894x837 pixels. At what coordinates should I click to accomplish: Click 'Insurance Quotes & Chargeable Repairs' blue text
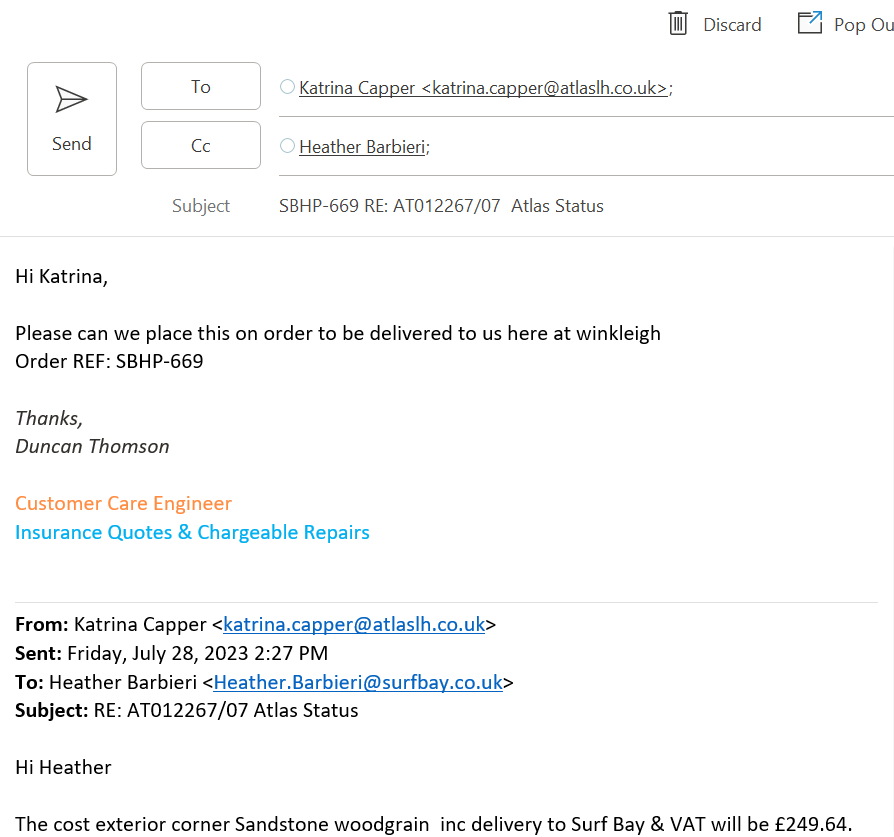(192, 533)
